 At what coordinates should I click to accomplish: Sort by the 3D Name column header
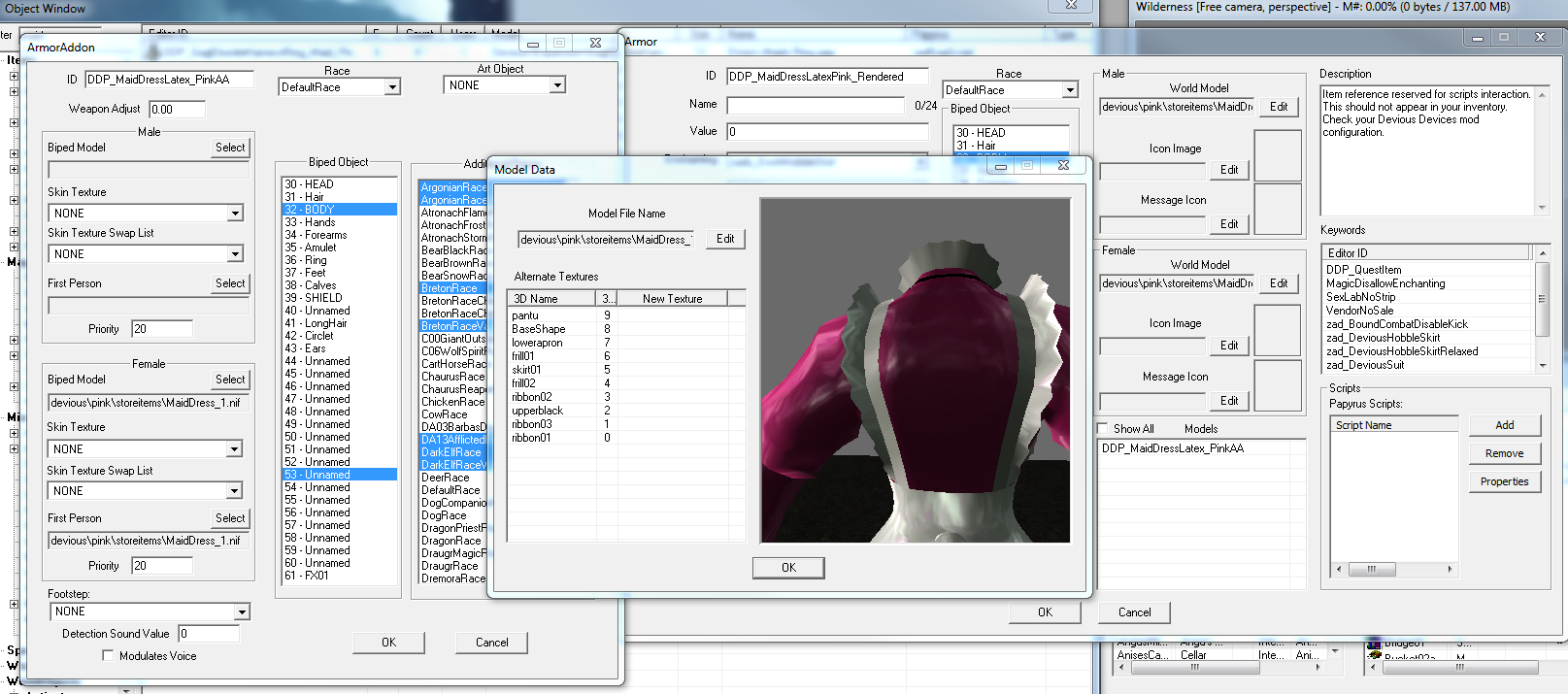pyautogui.click(x=553, y=299)
